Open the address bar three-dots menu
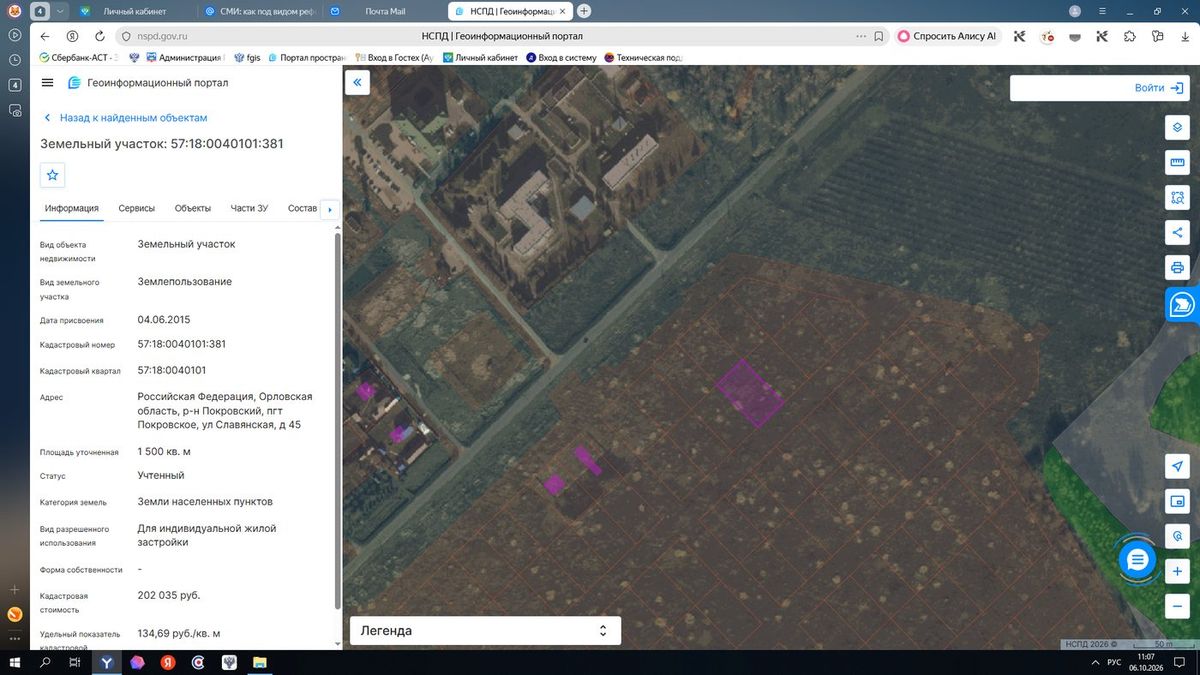This screenshot has width=1200, height=675. coord(861,36)
